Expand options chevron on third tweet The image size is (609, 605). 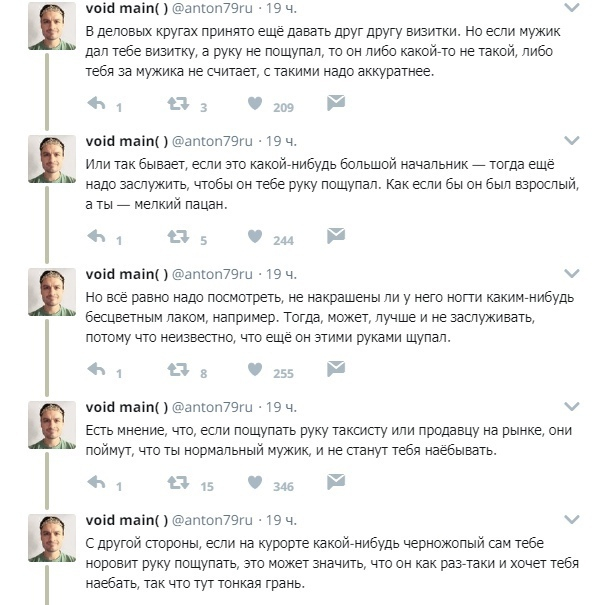coord(573,275)
